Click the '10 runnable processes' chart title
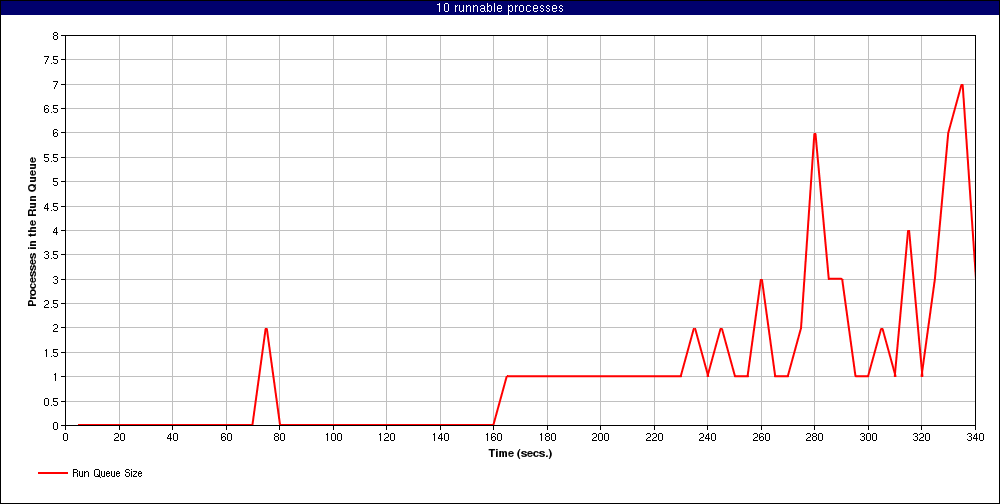 pos(499,8)
